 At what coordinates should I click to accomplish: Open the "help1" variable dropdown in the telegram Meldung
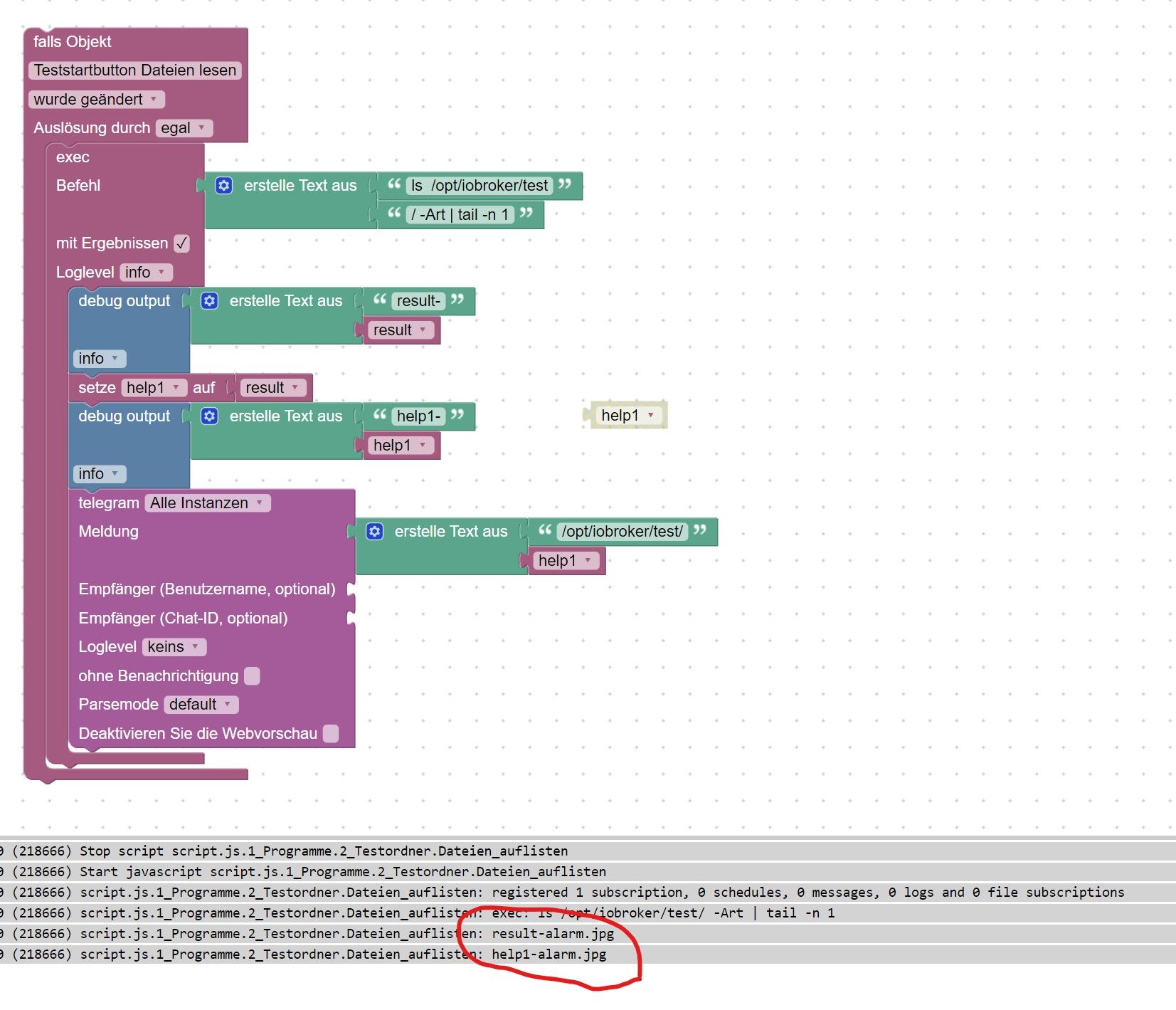(x=566, y=561)
